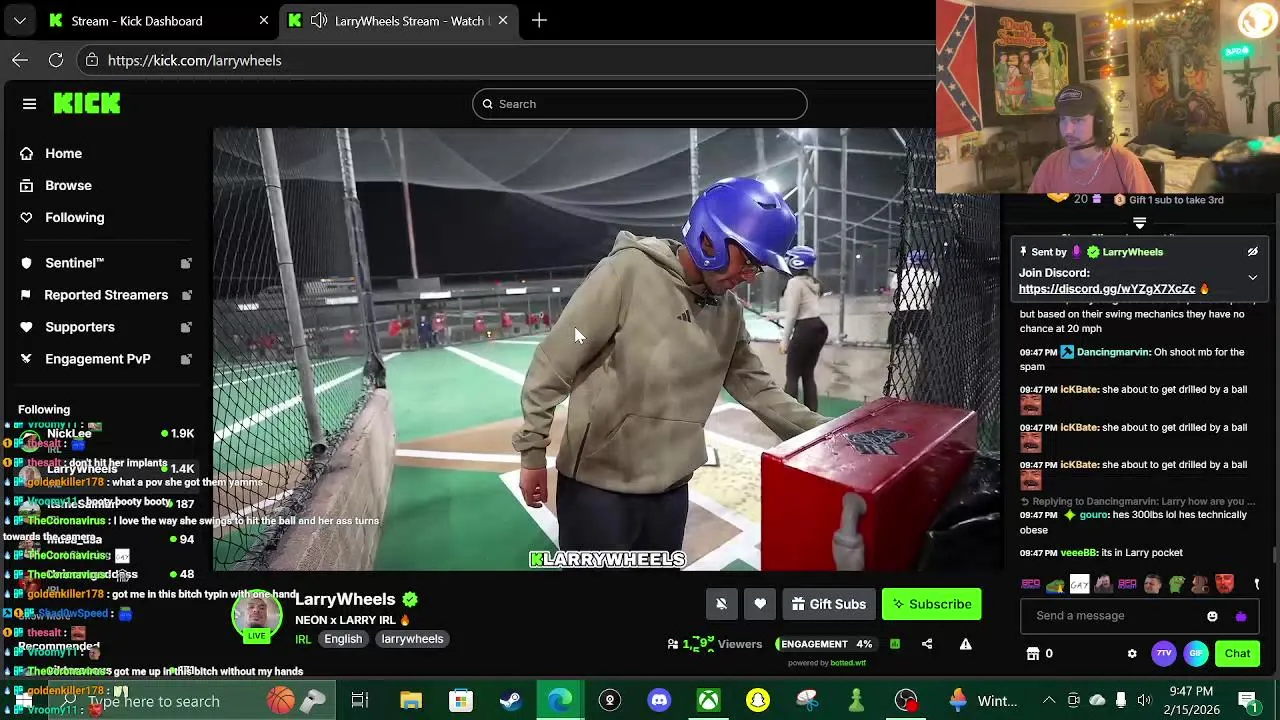The width and height of the screenshot is (1280, 720).
Task: Click the Kick logo
Action: 87,104
